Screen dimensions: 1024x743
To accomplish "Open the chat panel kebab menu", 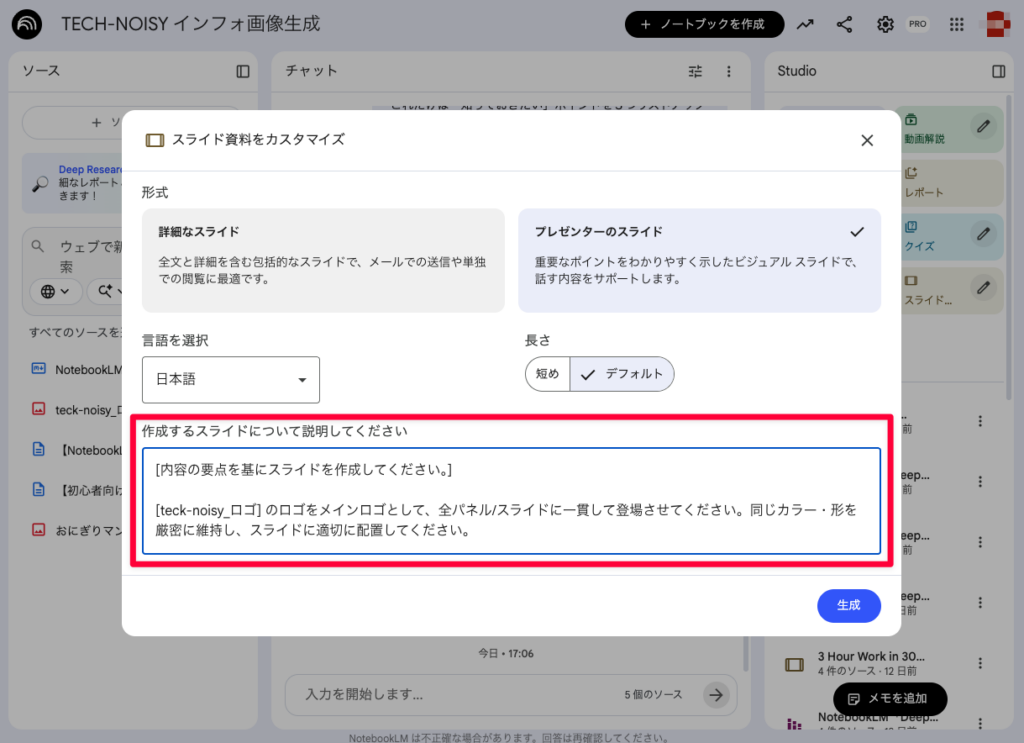I will click(x=728, y=71).
